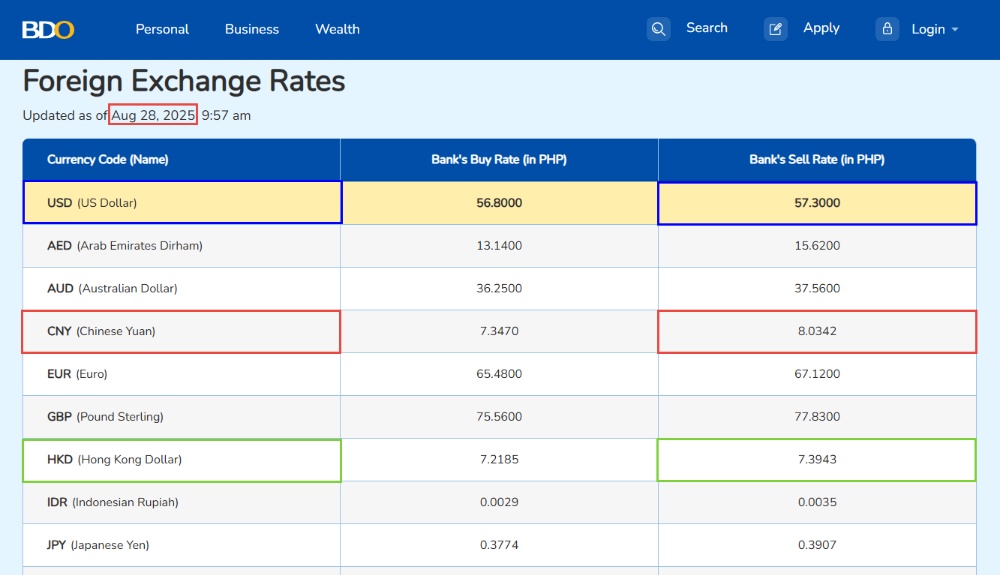Click AED sell rate 15.6200
This screenshot has width=1000, height=575.
pos(817,245)
